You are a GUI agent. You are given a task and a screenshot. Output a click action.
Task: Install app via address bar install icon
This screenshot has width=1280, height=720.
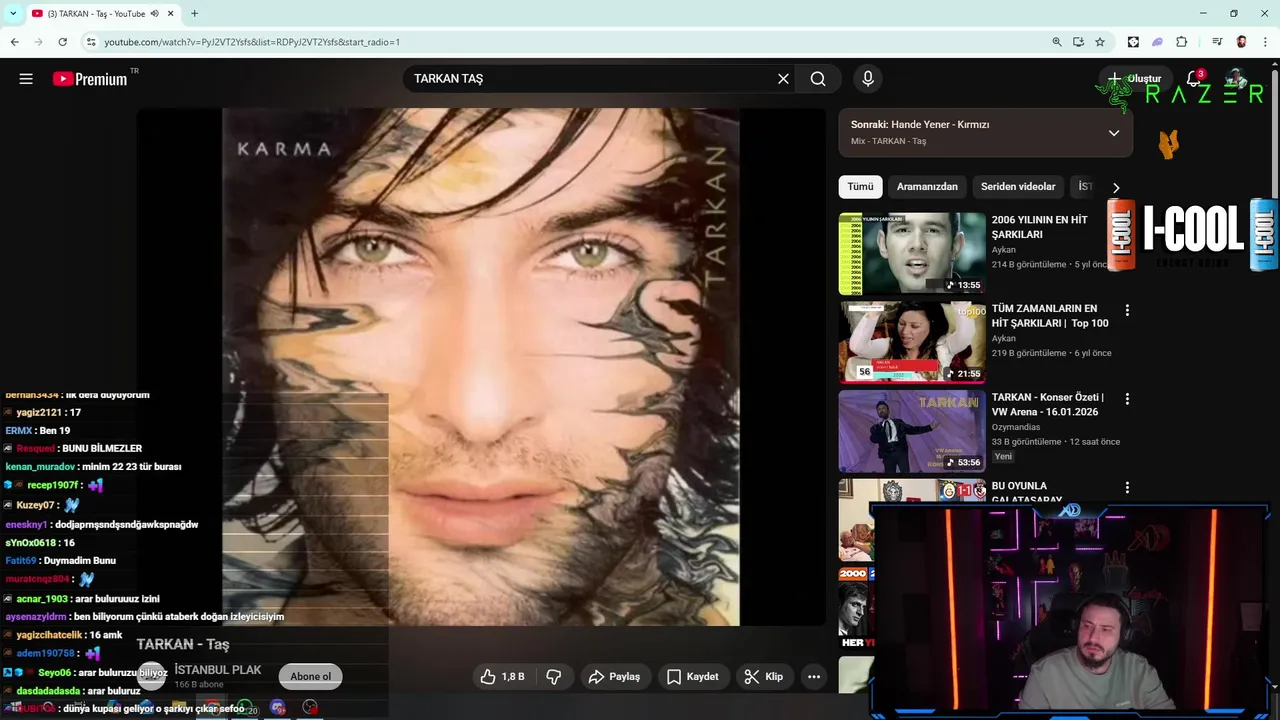click(1078, 42)
